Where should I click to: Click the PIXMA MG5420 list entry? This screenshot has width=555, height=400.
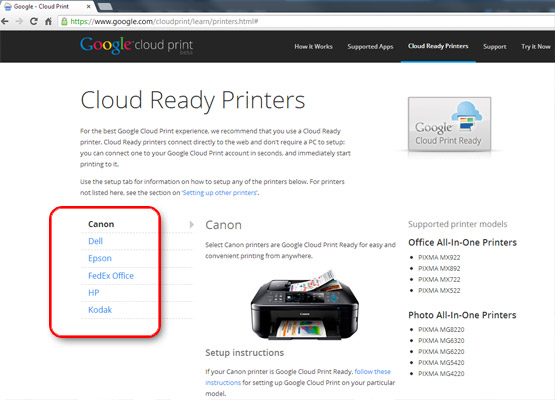tap(441, 362)
